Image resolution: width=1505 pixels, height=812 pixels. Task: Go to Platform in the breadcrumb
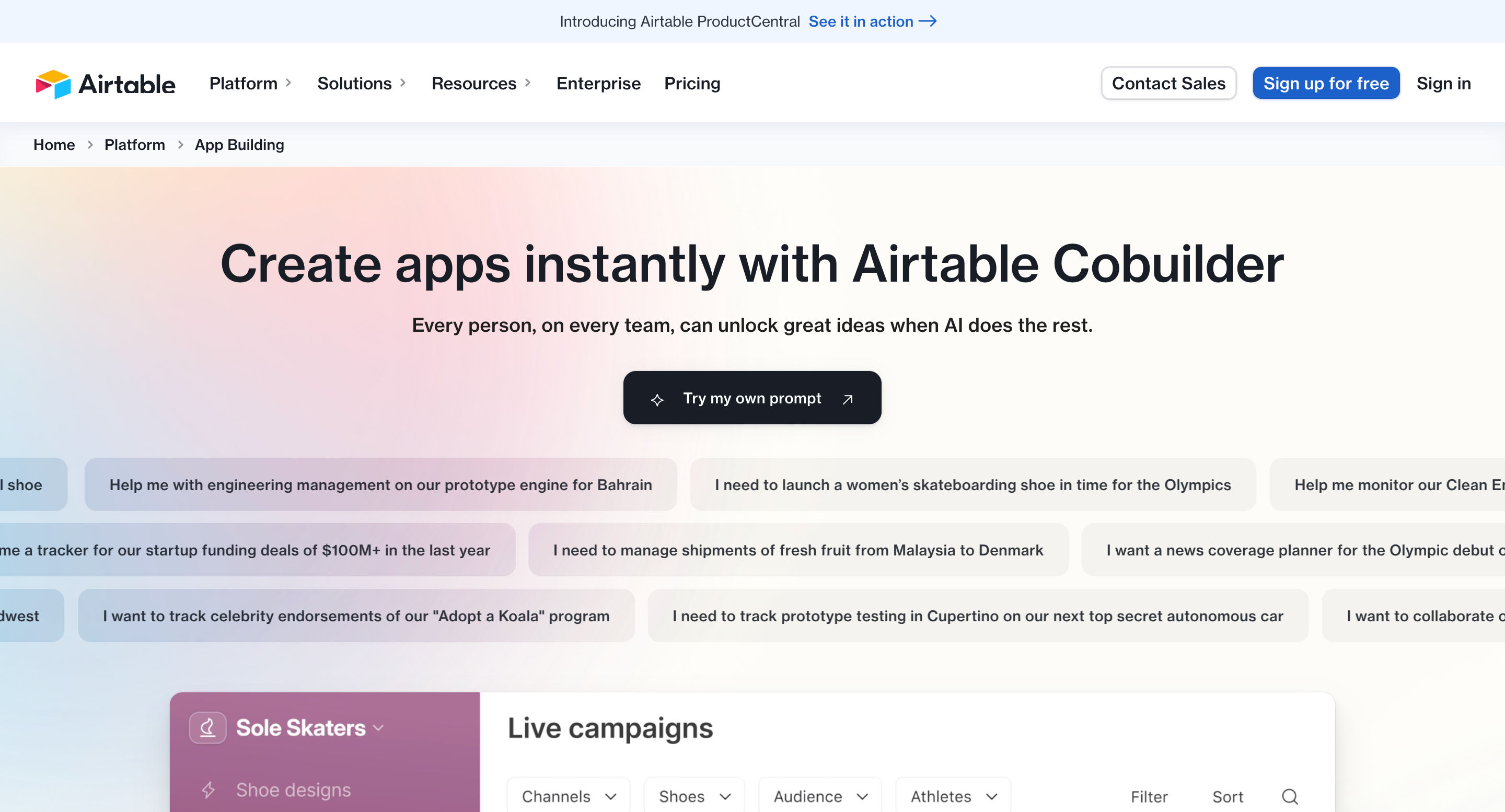pyautogui.click(x=134, y=144)
